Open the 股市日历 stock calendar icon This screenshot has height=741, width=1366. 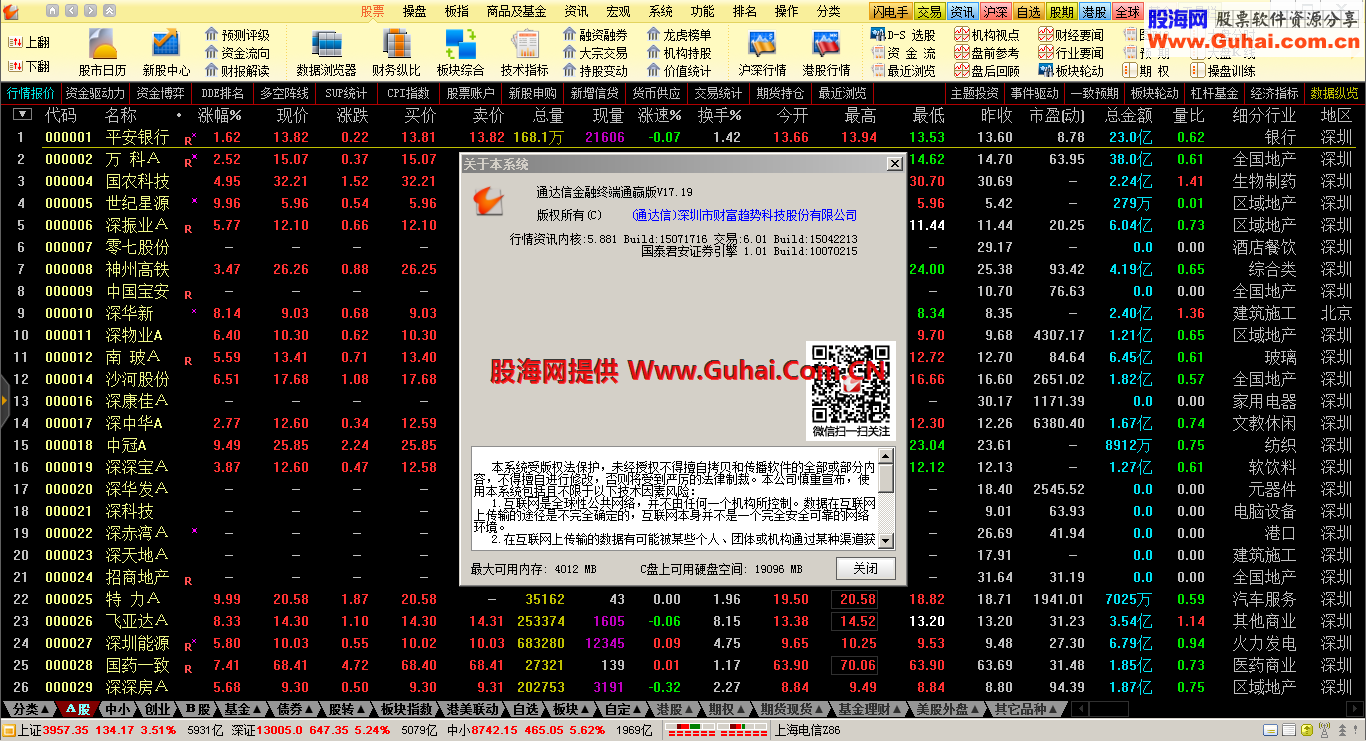click(x=102, y=52)
